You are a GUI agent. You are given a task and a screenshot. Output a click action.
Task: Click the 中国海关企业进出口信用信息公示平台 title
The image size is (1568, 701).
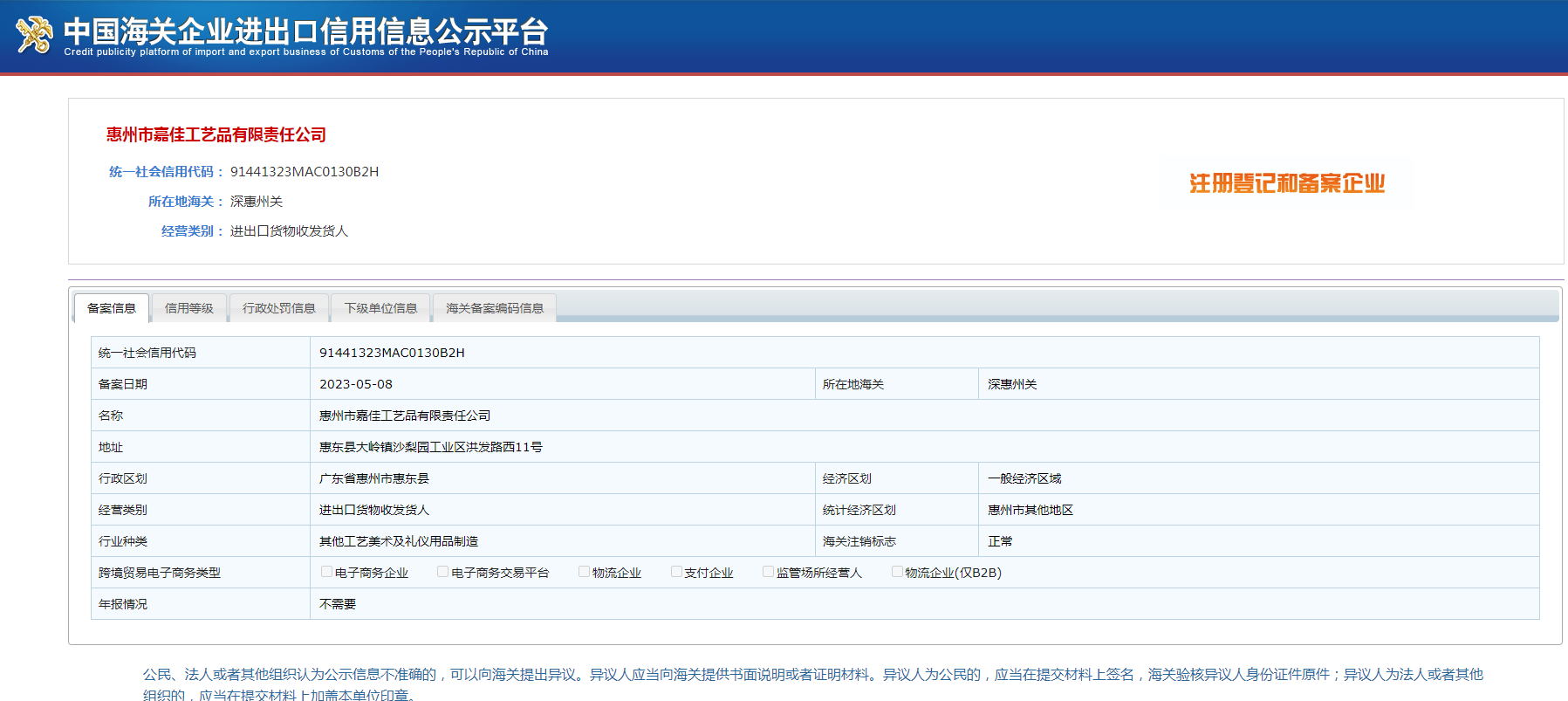305,31
